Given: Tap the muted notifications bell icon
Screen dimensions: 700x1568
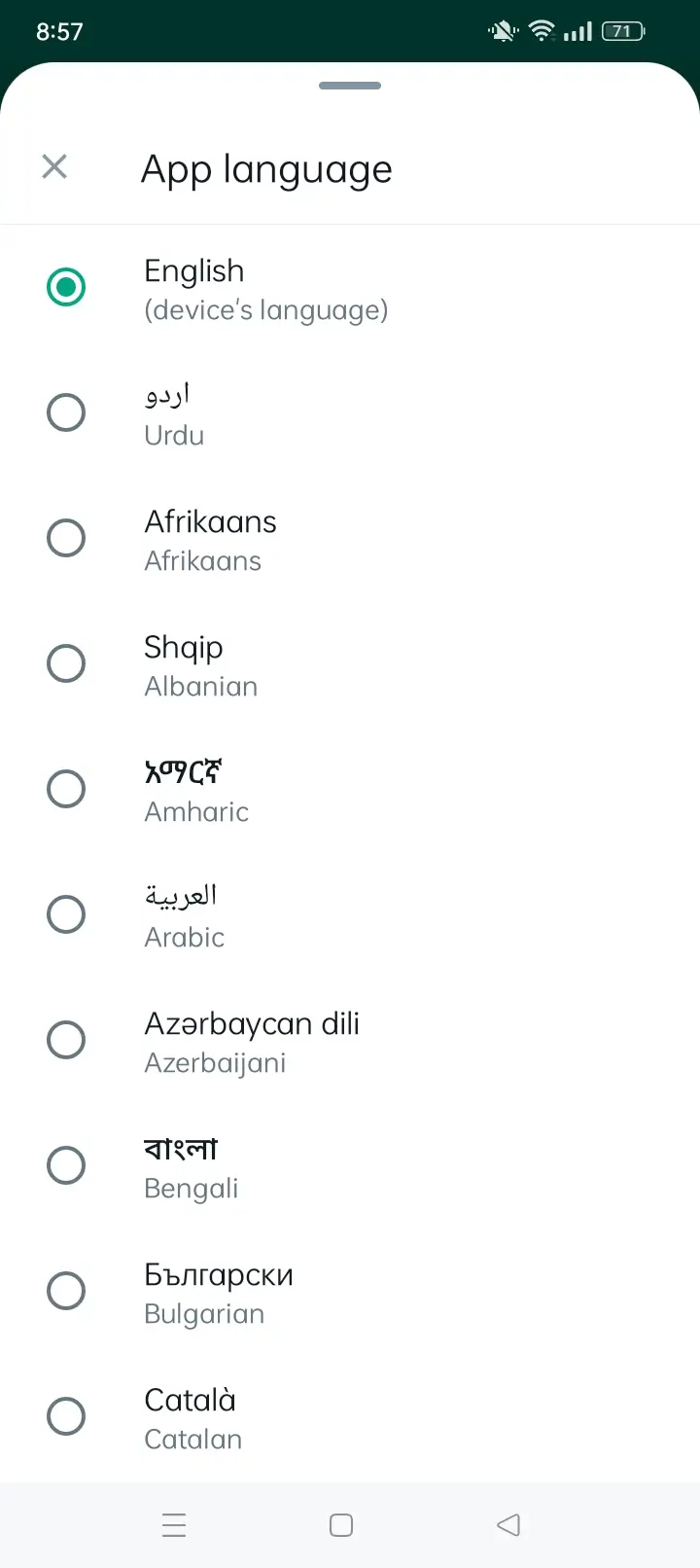Looking at the screenshot, I should click(x=503, y=31).
